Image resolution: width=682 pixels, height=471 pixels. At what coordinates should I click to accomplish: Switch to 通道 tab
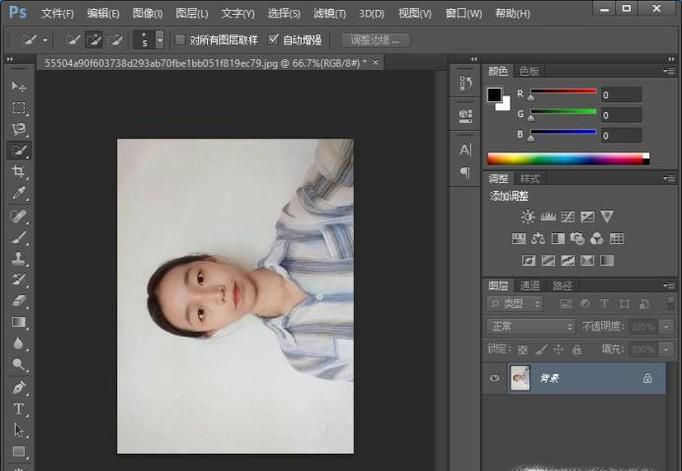click(530, 286)
